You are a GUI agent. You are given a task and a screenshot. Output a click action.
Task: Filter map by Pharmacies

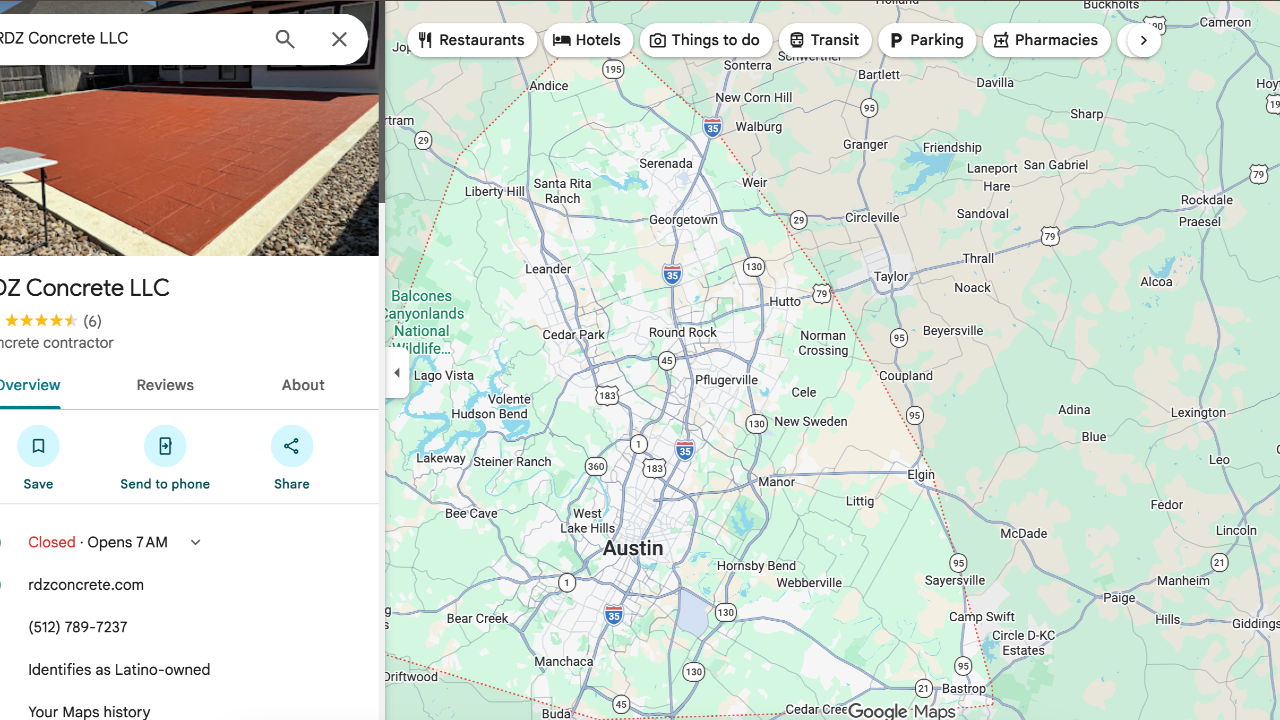1047,40
